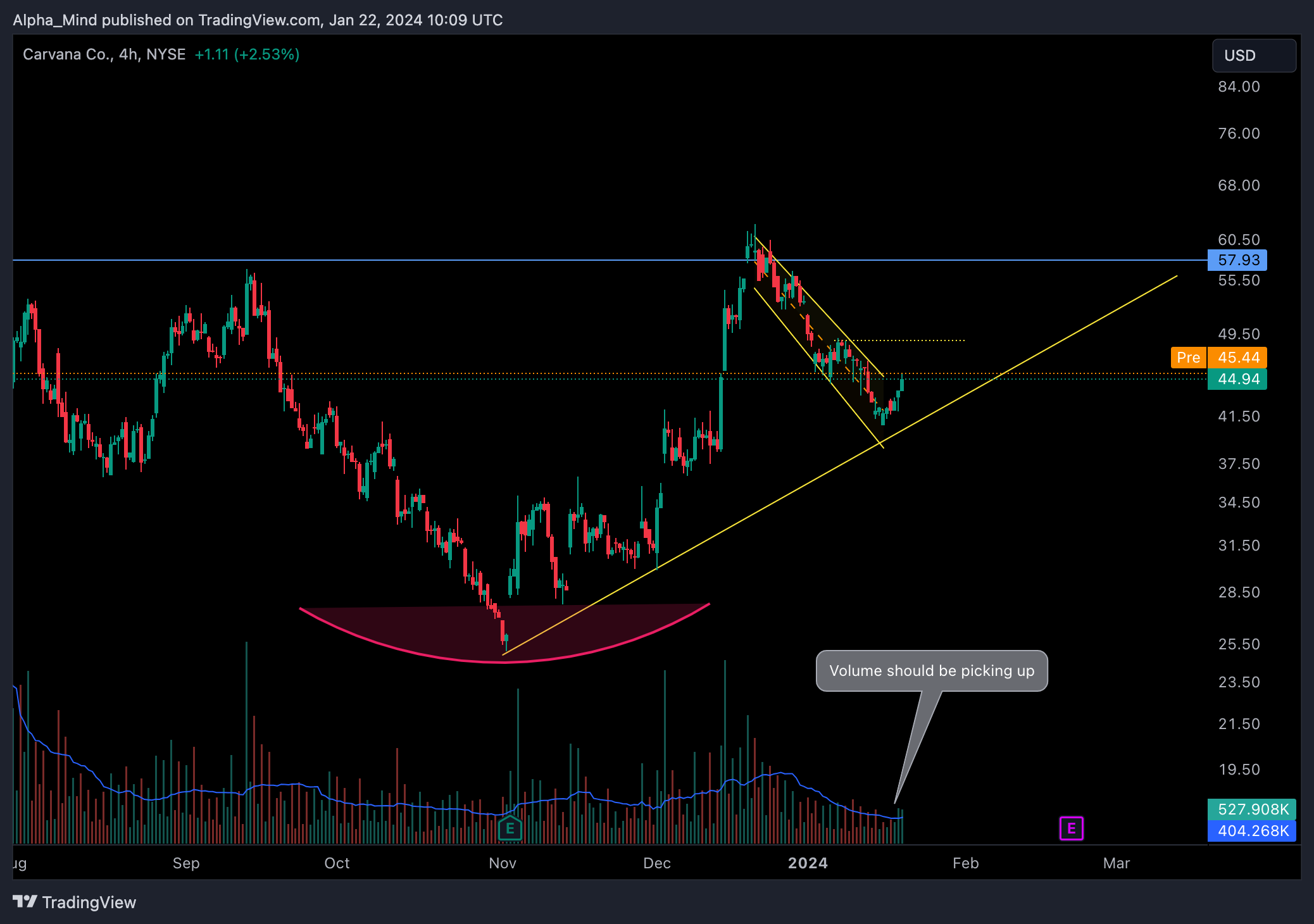Click the TradingView logo at bottom left
1314x924 pixels.
point(25,902)
